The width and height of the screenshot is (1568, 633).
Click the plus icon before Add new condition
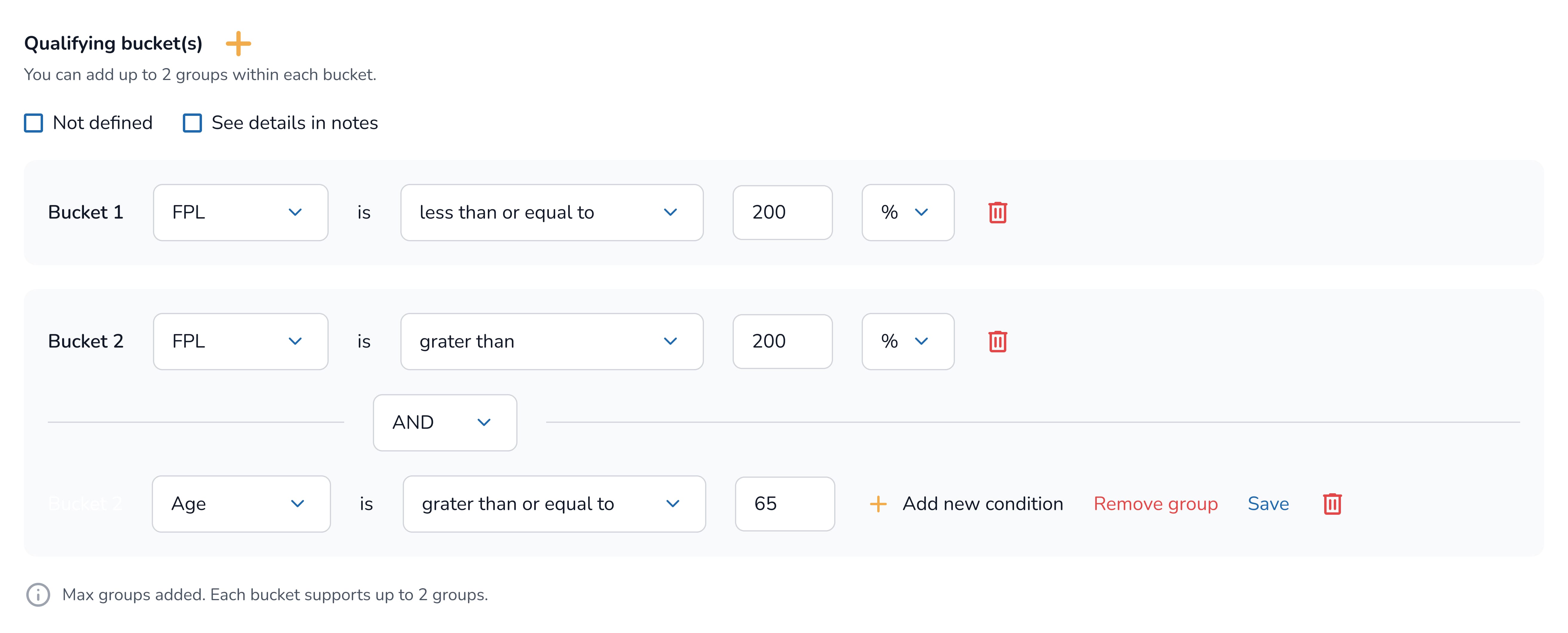coord(878,503)
